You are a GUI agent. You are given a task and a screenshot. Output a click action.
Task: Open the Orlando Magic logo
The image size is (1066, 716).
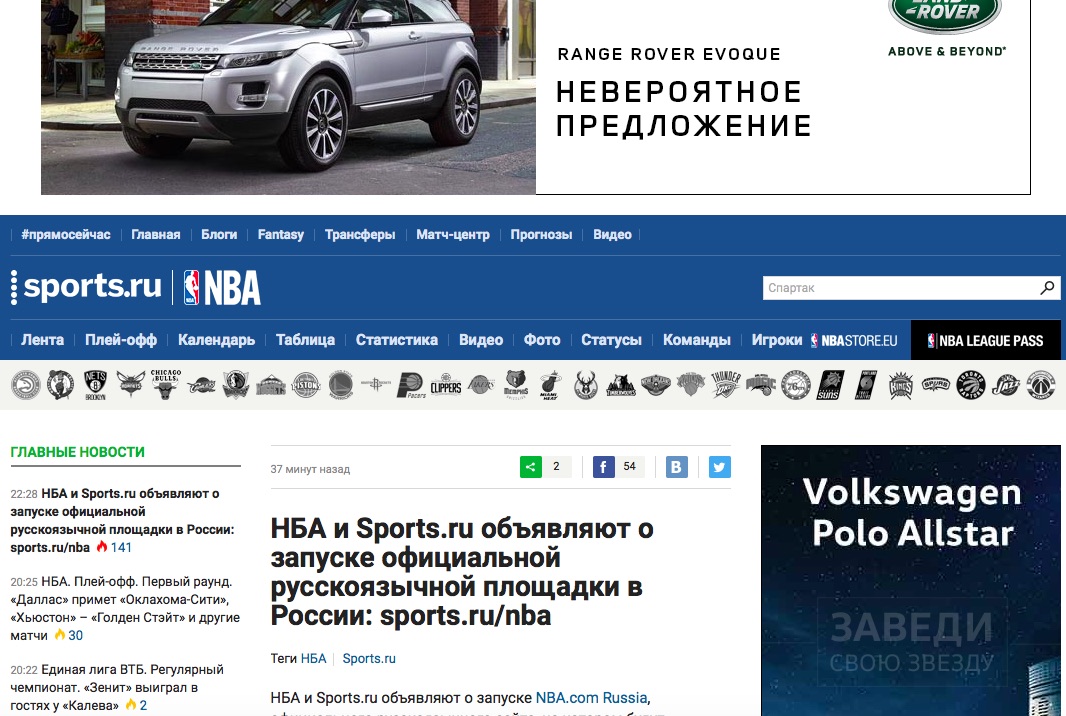pyautogui.click(x=761, y=385)
